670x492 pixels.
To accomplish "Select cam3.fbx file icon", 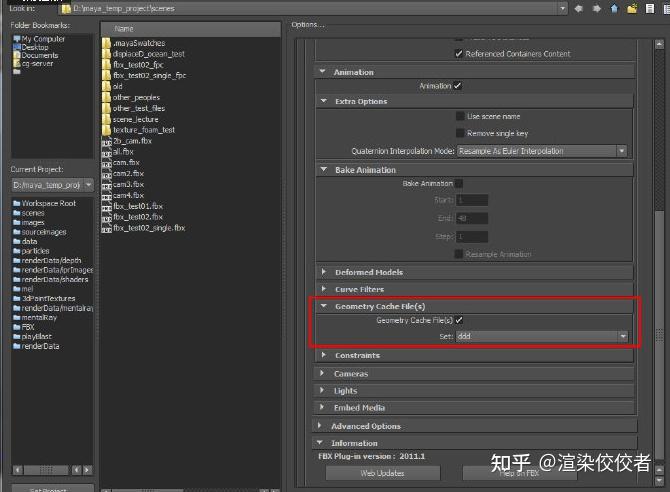I will [x=106, y=185].
